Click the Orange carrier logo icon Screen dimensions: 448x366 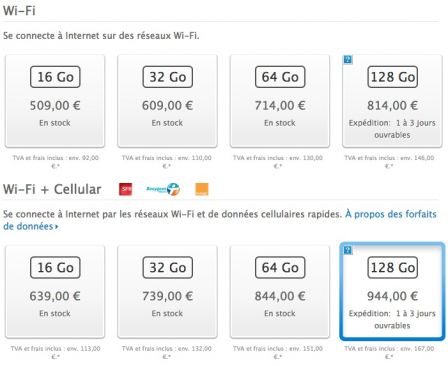202,189
